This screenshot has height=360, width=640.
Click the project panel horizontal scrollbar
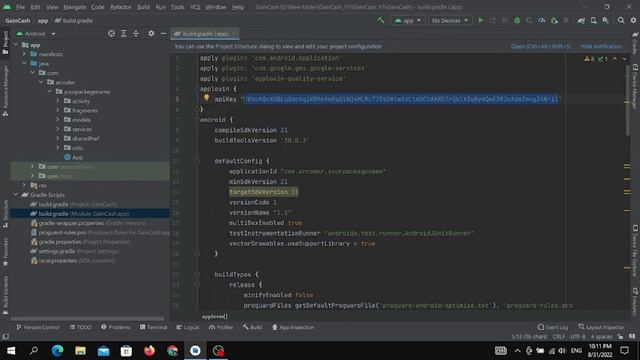pyautogui.click(x=88, y=318)
